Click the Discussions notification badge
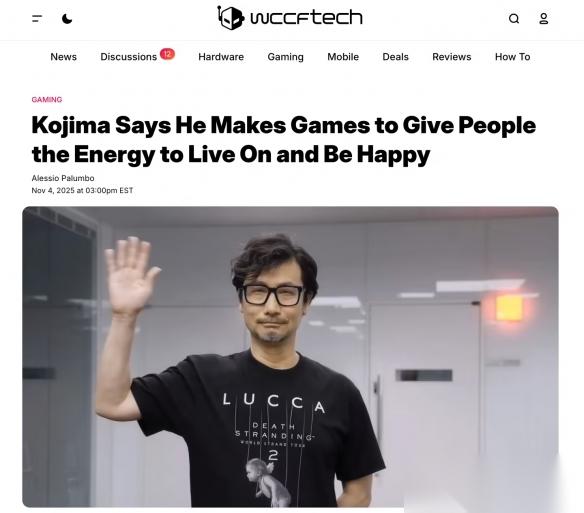The height and width of the screenshot is (513, 584). 167,54
